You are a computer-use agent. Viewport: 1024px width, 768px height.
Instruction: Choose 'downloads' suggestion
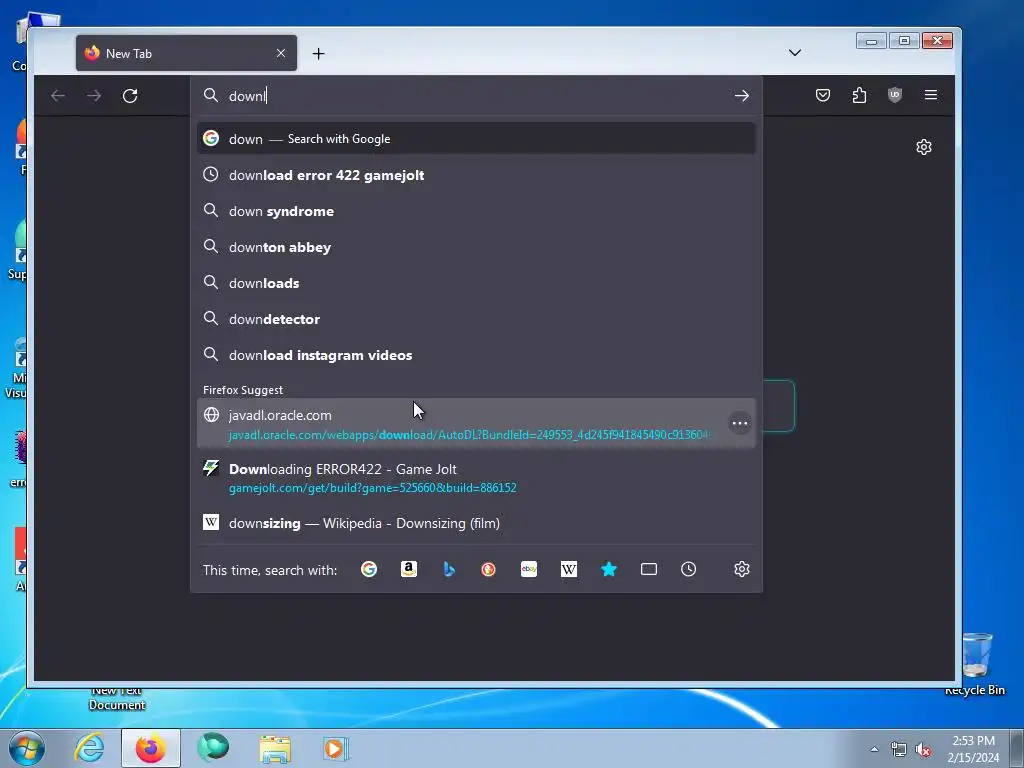[x=476, y=283]
